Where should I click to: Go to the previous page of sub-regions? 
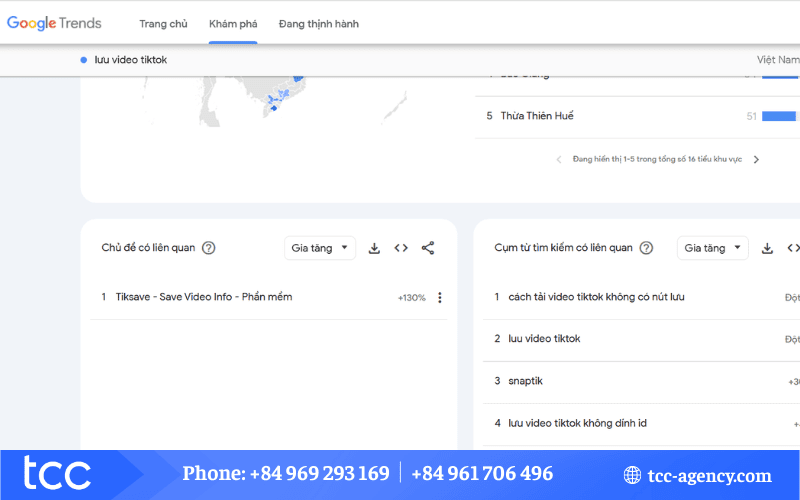(x=559, y=160)
